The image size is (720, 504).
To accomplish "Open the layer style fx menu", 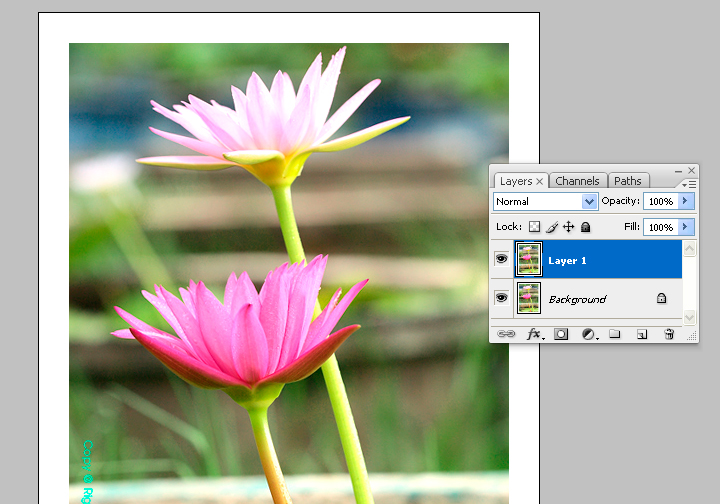I will point(534,334).
